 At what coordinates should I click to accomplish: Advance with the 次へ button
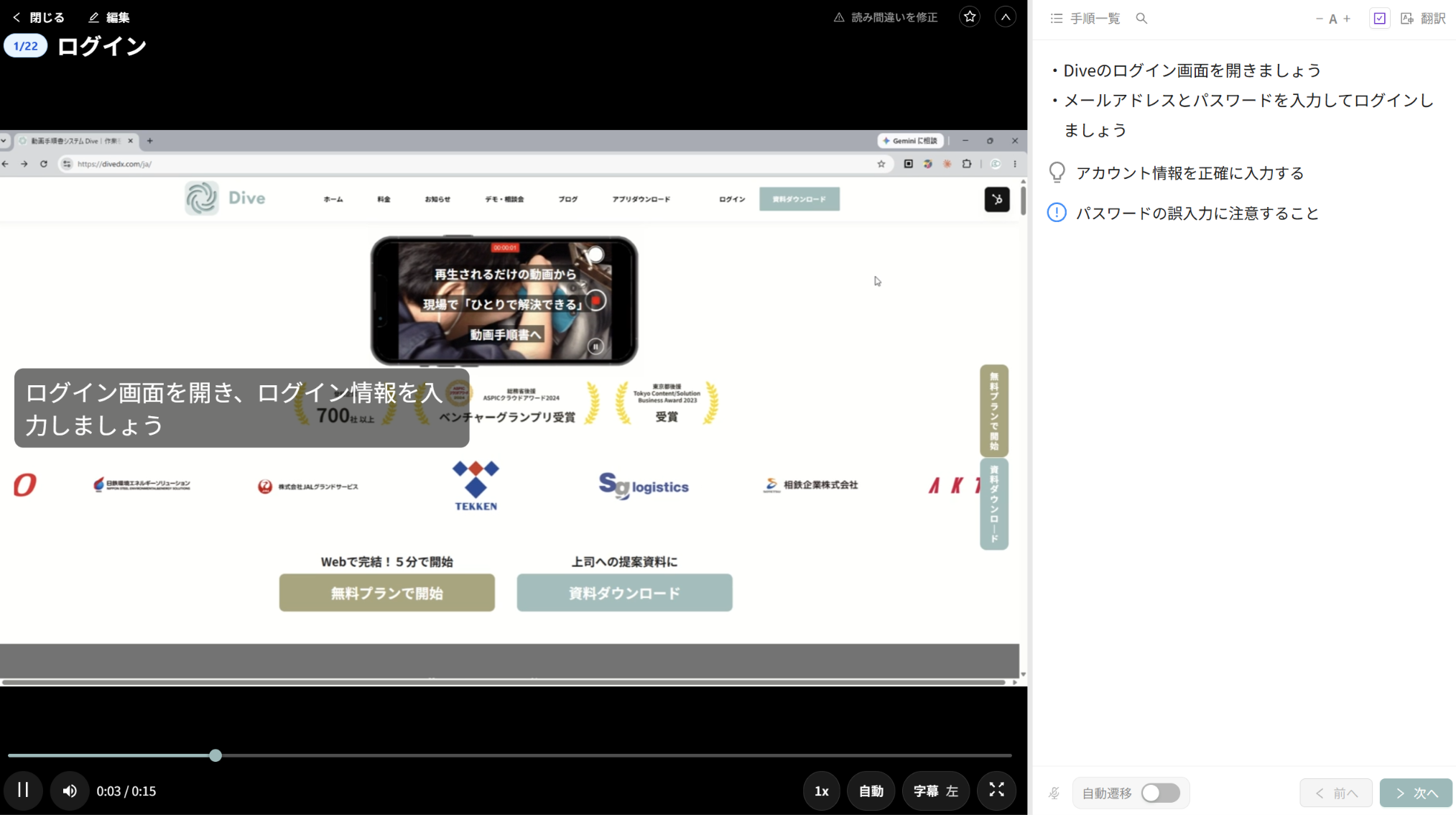(x=1416, y=793)
